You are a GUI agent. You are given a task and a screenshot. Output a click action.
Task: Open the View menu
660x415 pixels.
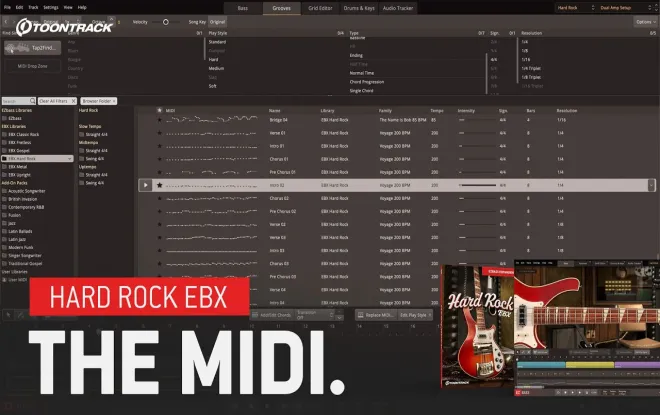[x=68, y=7]
